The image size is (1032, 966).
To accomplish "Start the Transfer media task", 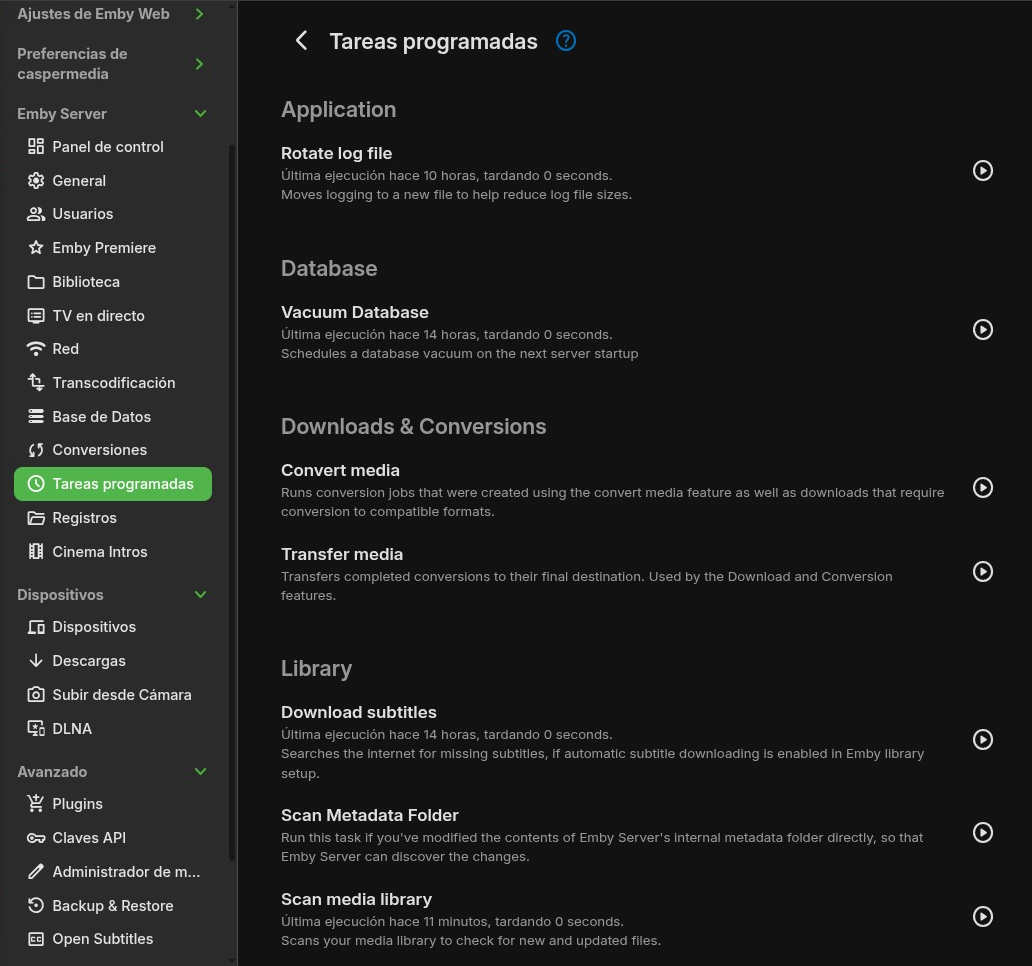I will tap(983, 572).
